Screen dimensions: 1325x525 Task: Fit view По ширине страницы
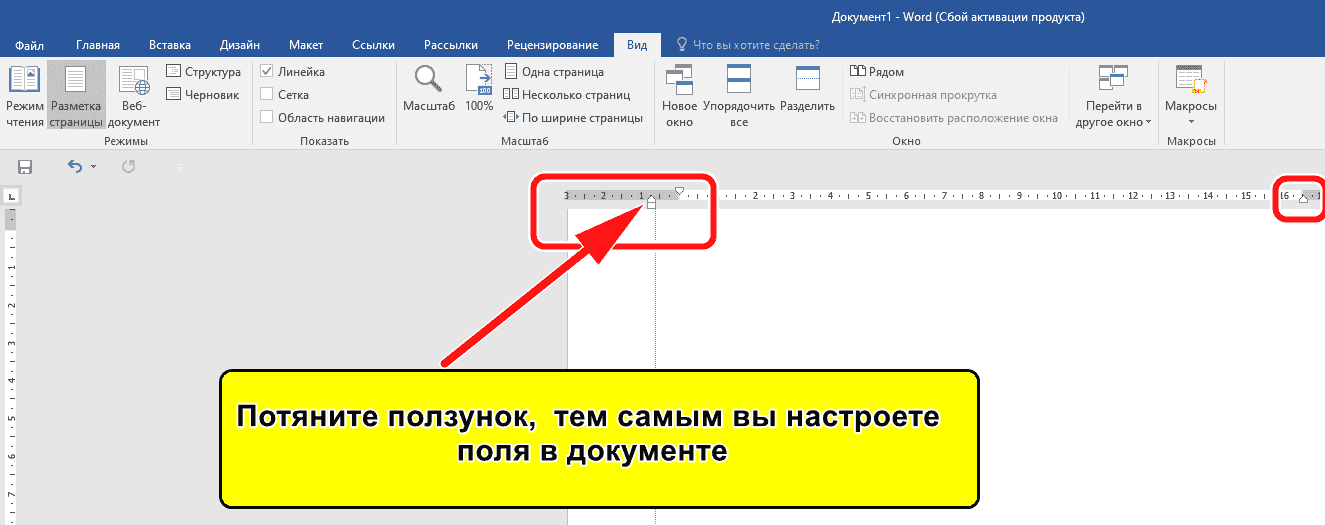(573, 117)
